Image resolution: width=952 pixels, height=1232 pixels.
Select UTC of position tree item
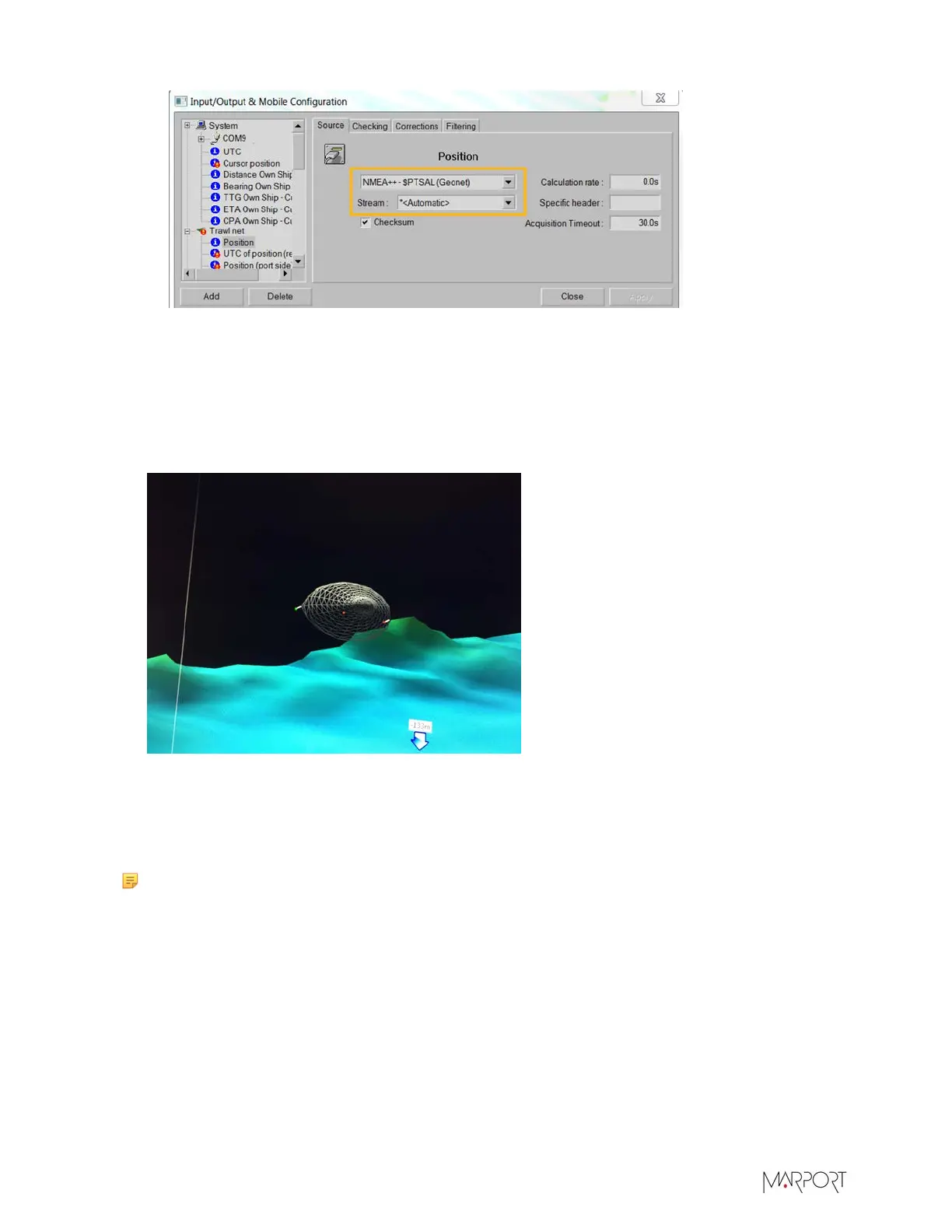[257, 254]
